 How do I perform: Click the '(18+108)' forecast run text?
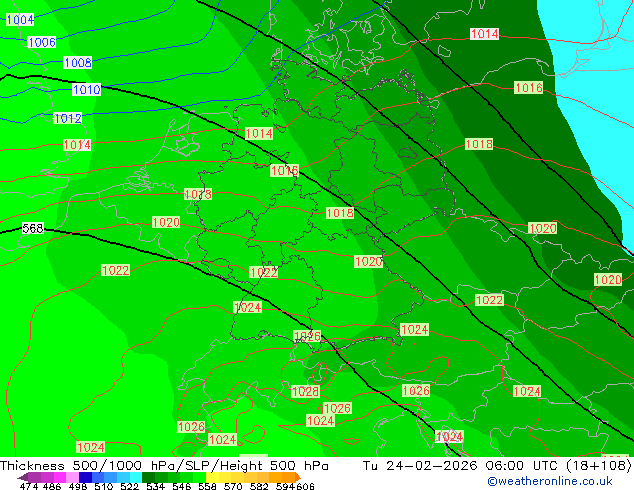pyautogui.click(x=598, y=466)
